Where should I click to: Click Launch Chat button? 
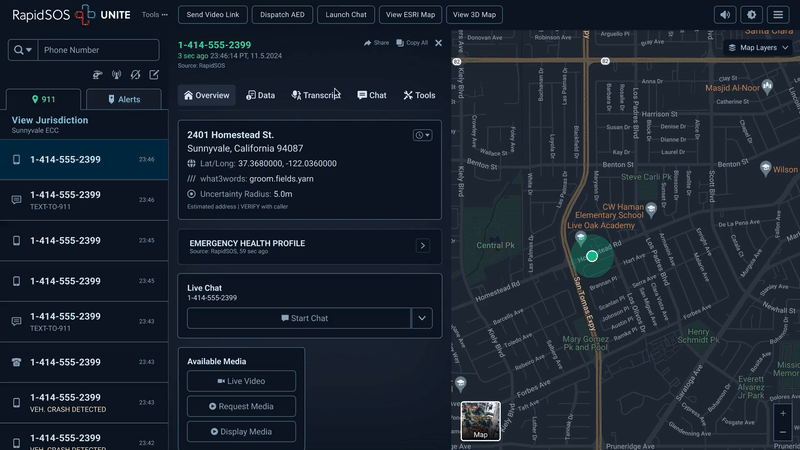(x=346, y=15)
